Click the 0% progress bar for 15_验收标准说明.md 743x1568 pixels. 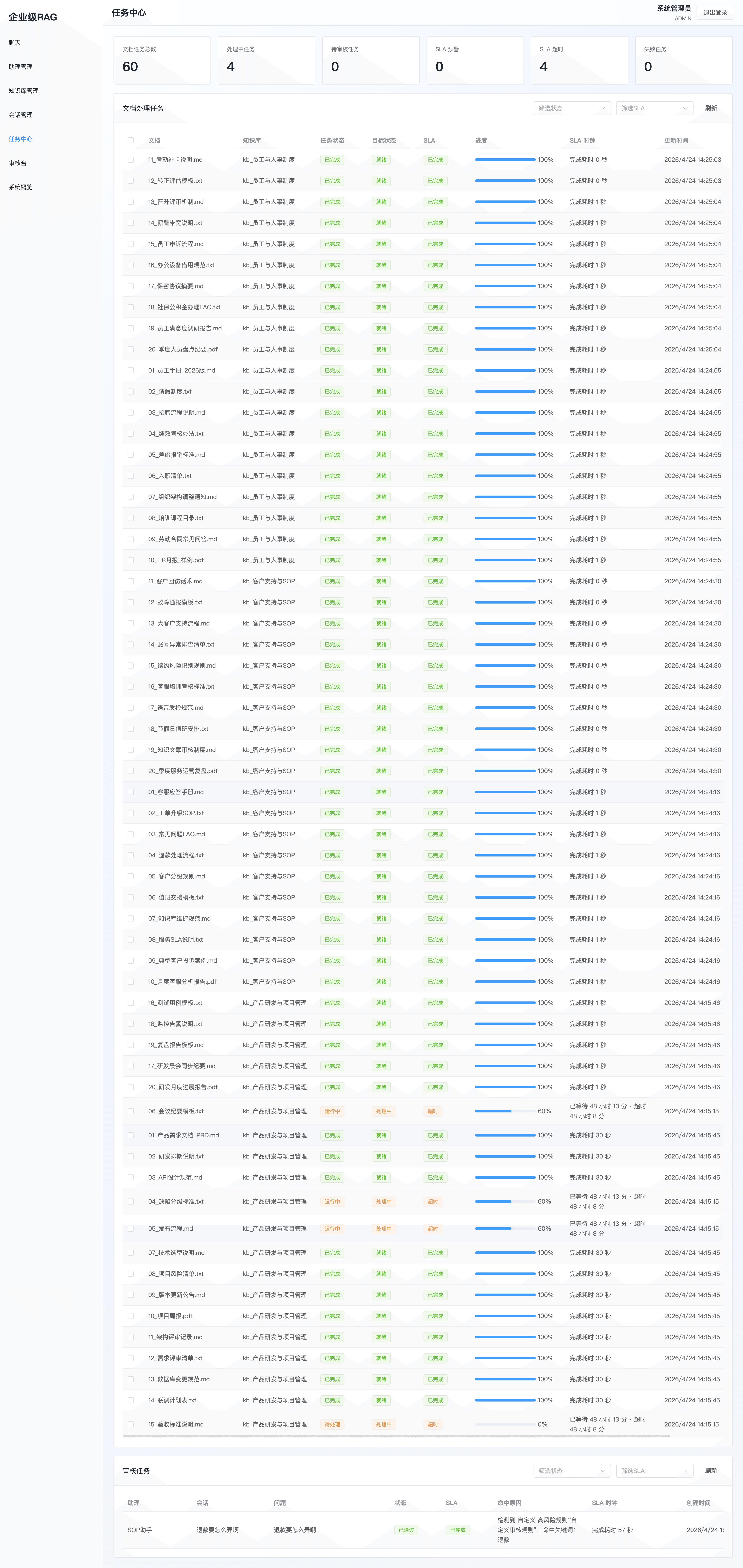(505, 1424)
